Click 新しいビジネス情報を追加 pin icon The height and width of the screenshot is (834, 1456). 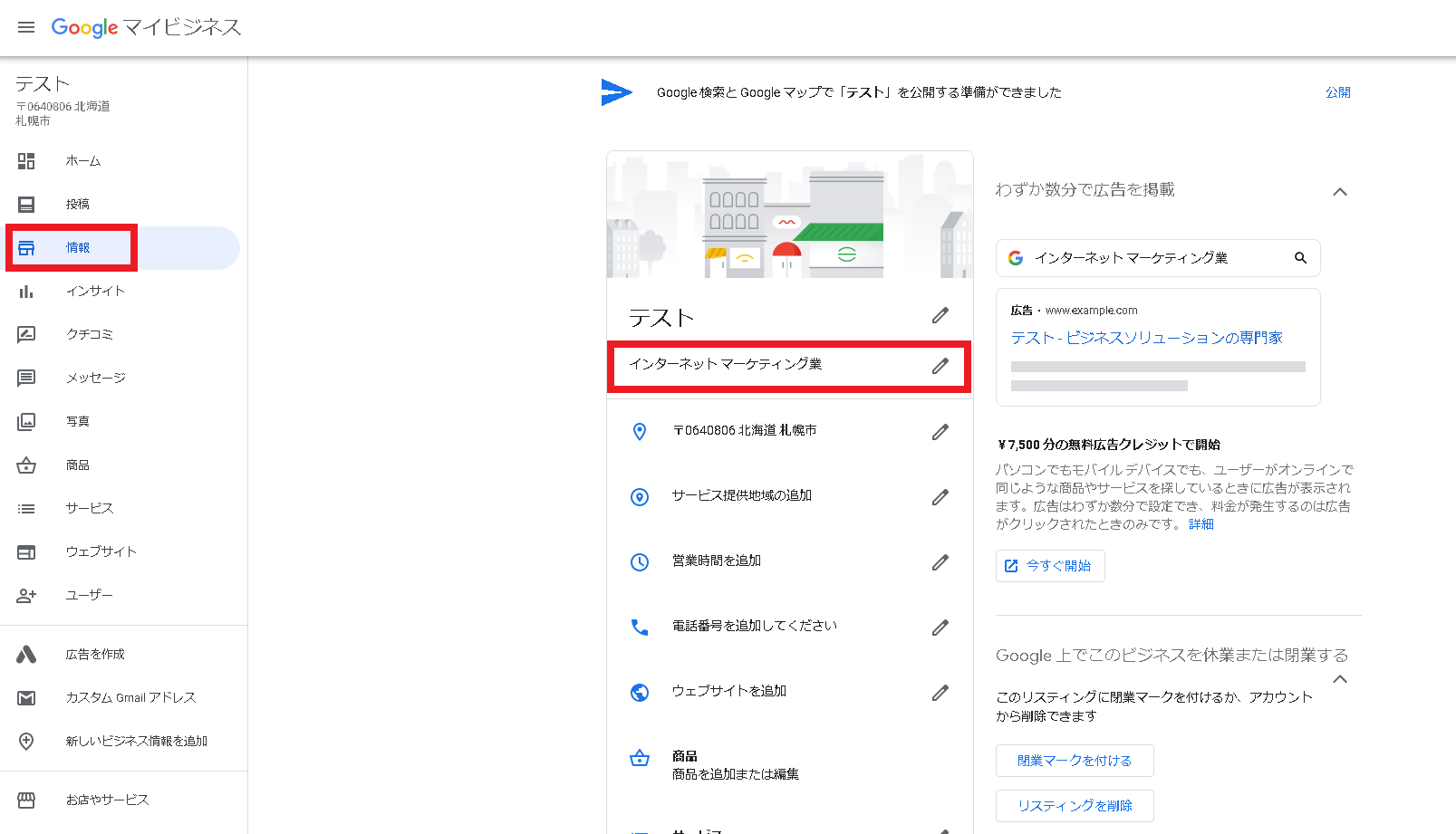coord(26,742)
